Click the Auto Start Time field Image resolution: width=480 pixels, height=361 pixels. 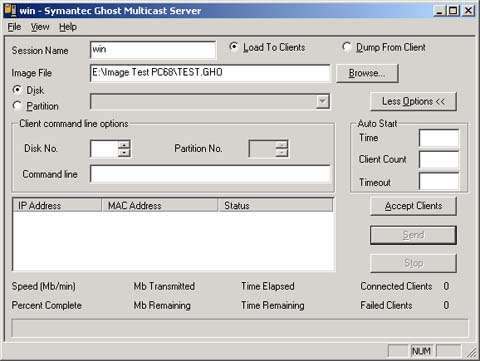[x=439, y=138]
